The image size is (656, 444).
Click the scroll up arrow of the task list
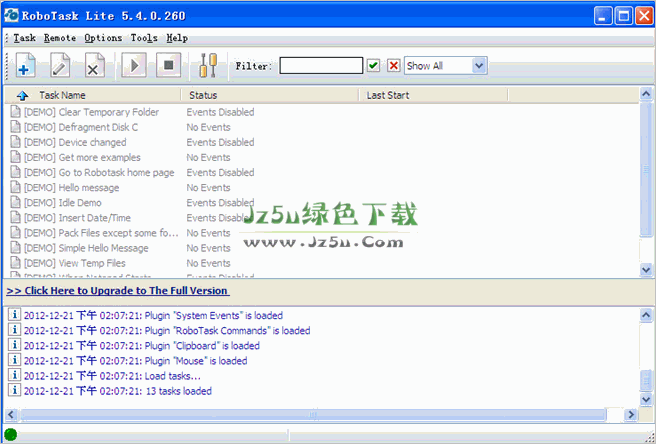(646, 94)
